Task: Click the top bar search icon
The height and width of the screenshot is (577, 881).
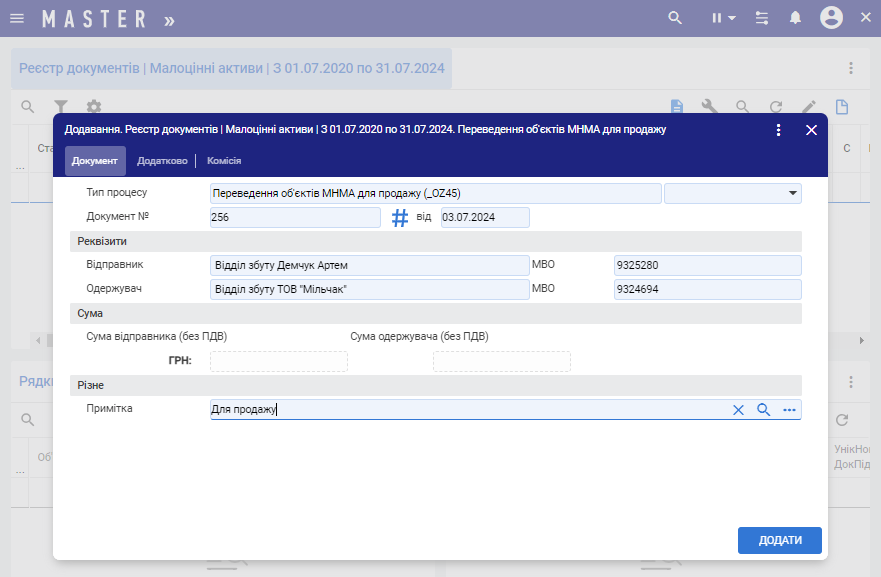Action: point(675,18)
